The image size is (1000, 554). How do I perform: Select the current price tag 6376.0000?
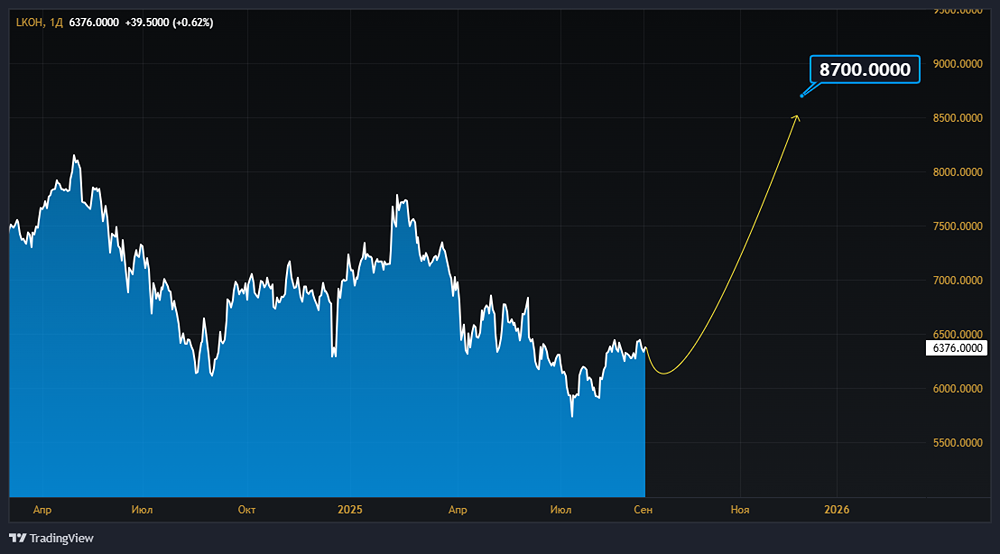pos(957,348)
